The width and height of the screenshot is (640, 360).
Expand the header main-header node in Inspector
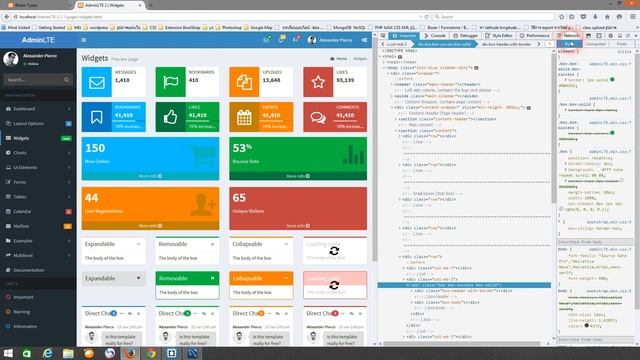pyautogui.click(x=391, y=84)
